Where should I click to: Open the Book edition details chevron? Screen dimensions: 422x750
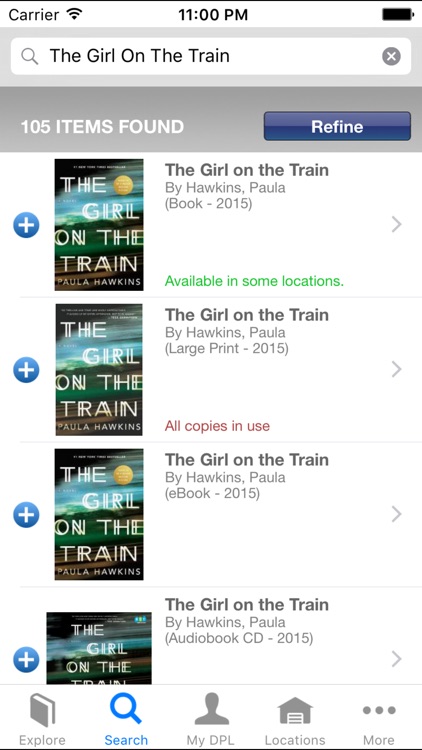pyautogui.click(x=396, y=224)
